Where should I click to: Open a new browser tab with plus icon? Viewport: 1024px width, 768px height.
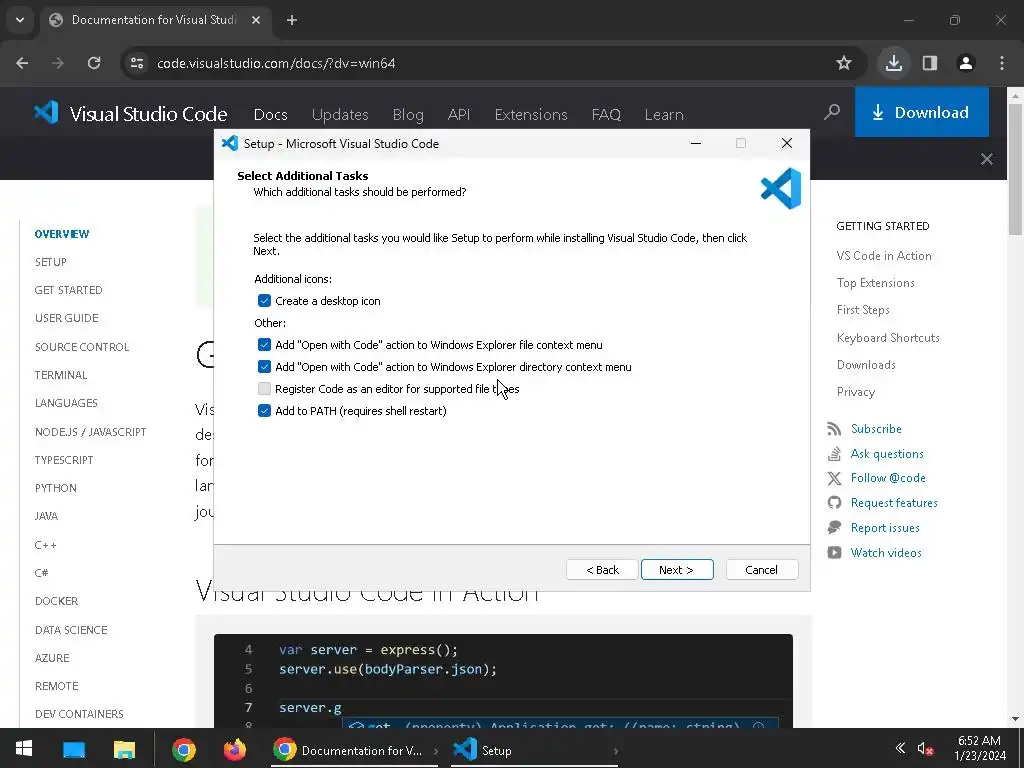tap(292, 20)
